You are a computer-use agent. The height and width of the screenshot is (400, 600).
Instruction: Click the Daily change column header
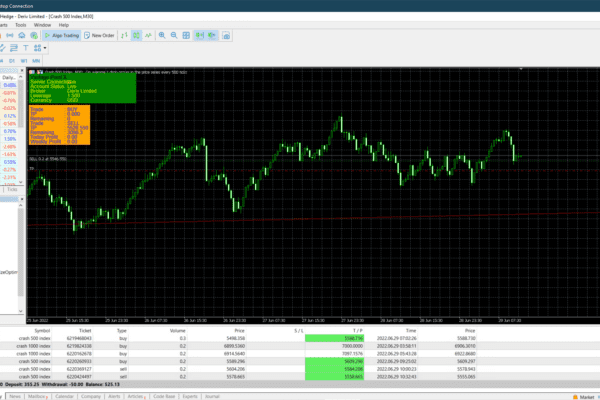(9, 77)
